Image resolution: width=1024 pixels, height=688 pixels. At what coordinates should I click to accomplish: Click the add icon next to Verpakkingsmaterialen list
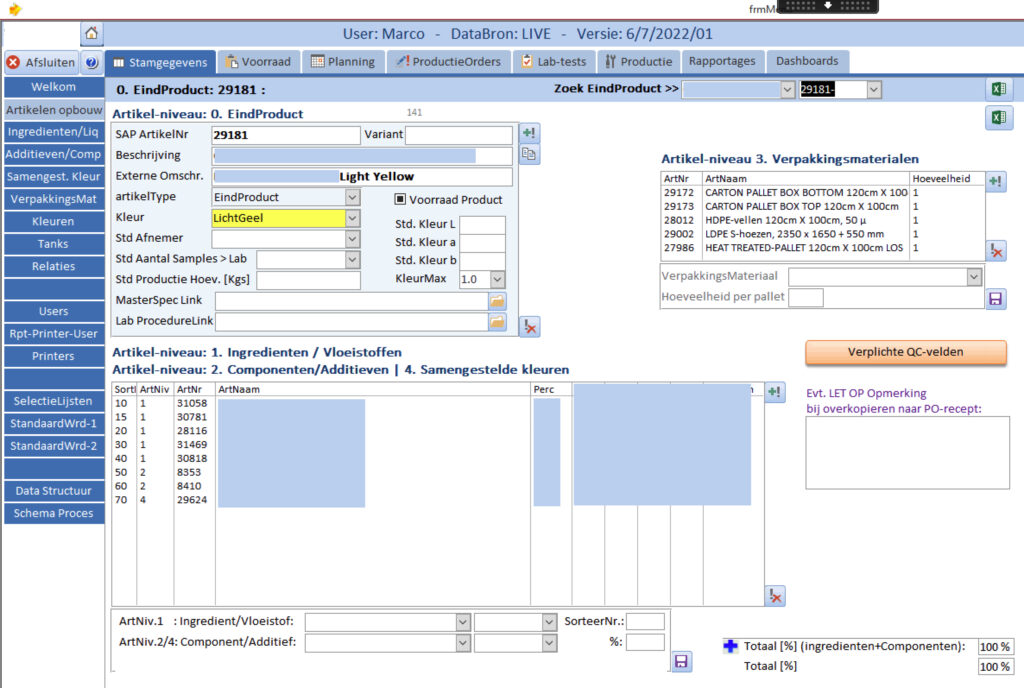(x=996, y=181)
